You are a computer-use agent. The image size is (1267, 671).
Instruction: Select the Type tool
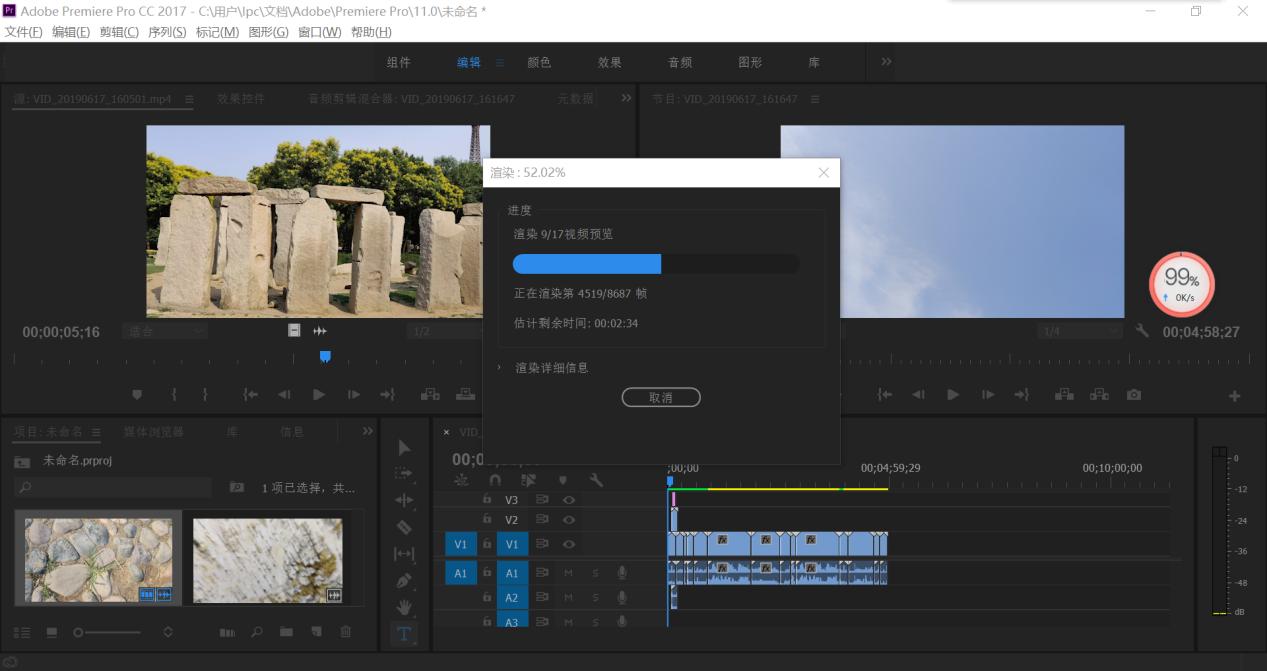(403, 630)
